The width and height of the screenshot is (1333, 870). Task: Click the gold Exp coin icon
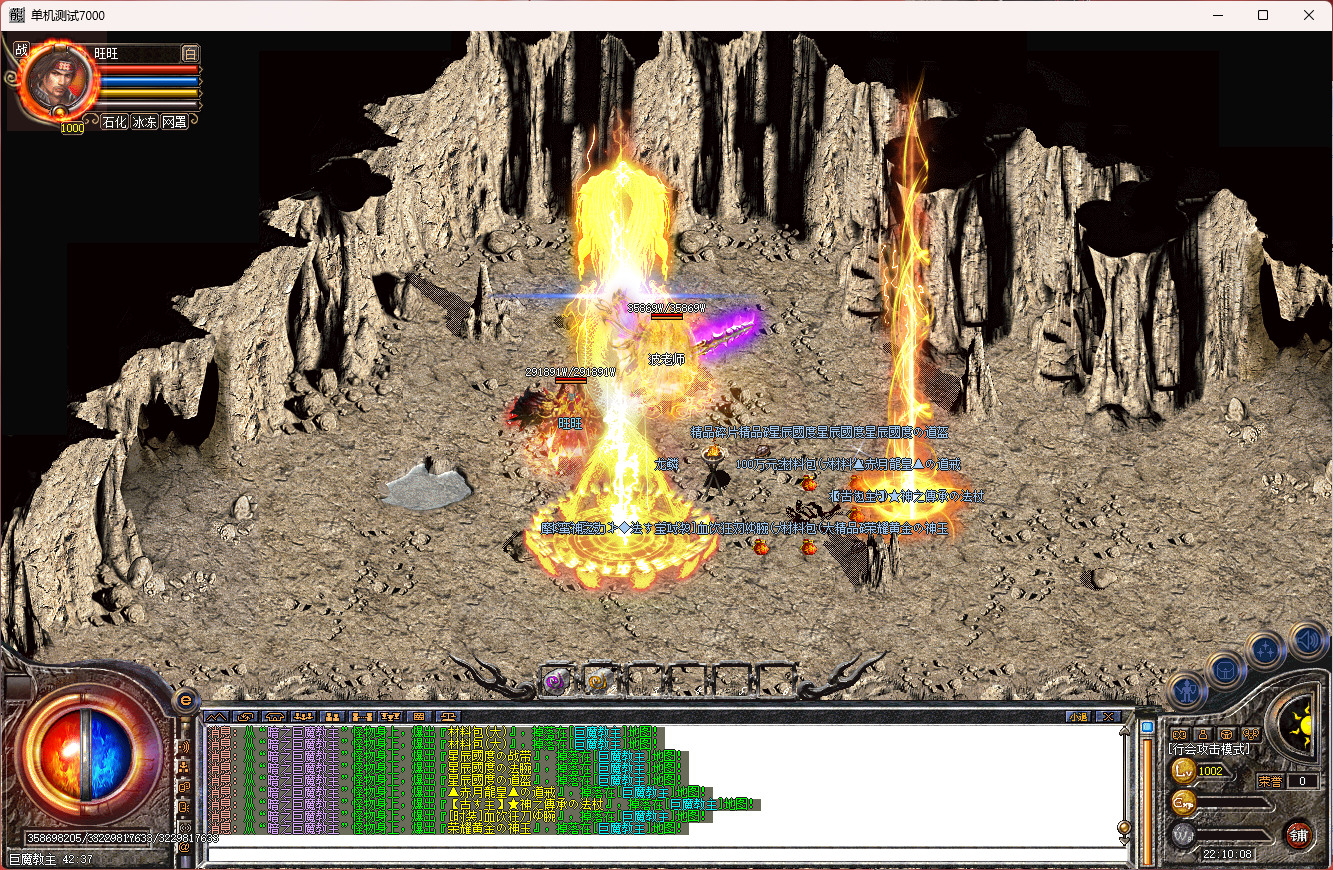pos(1184,802)
